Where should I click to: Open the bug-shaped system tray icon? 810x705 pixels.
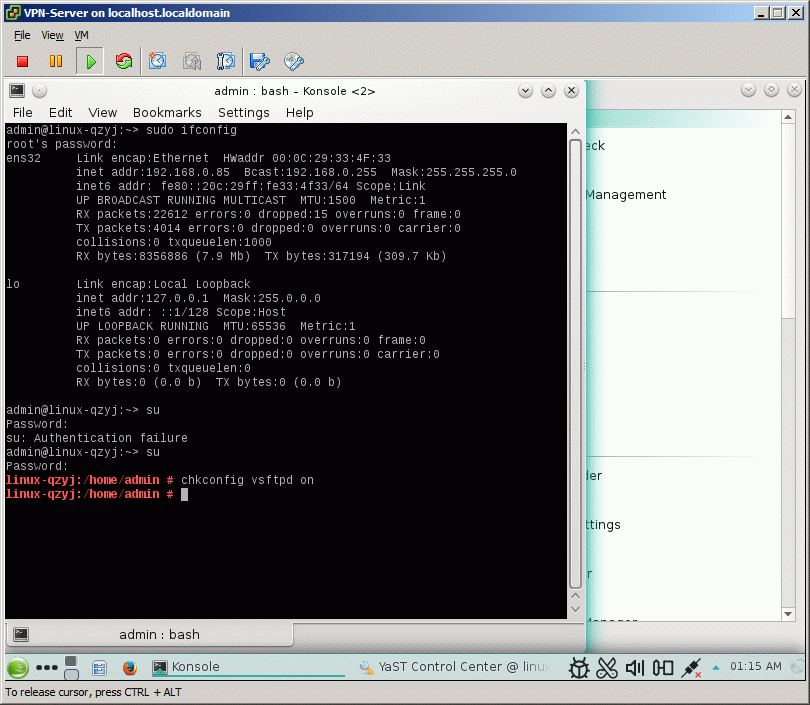point(579,668)
